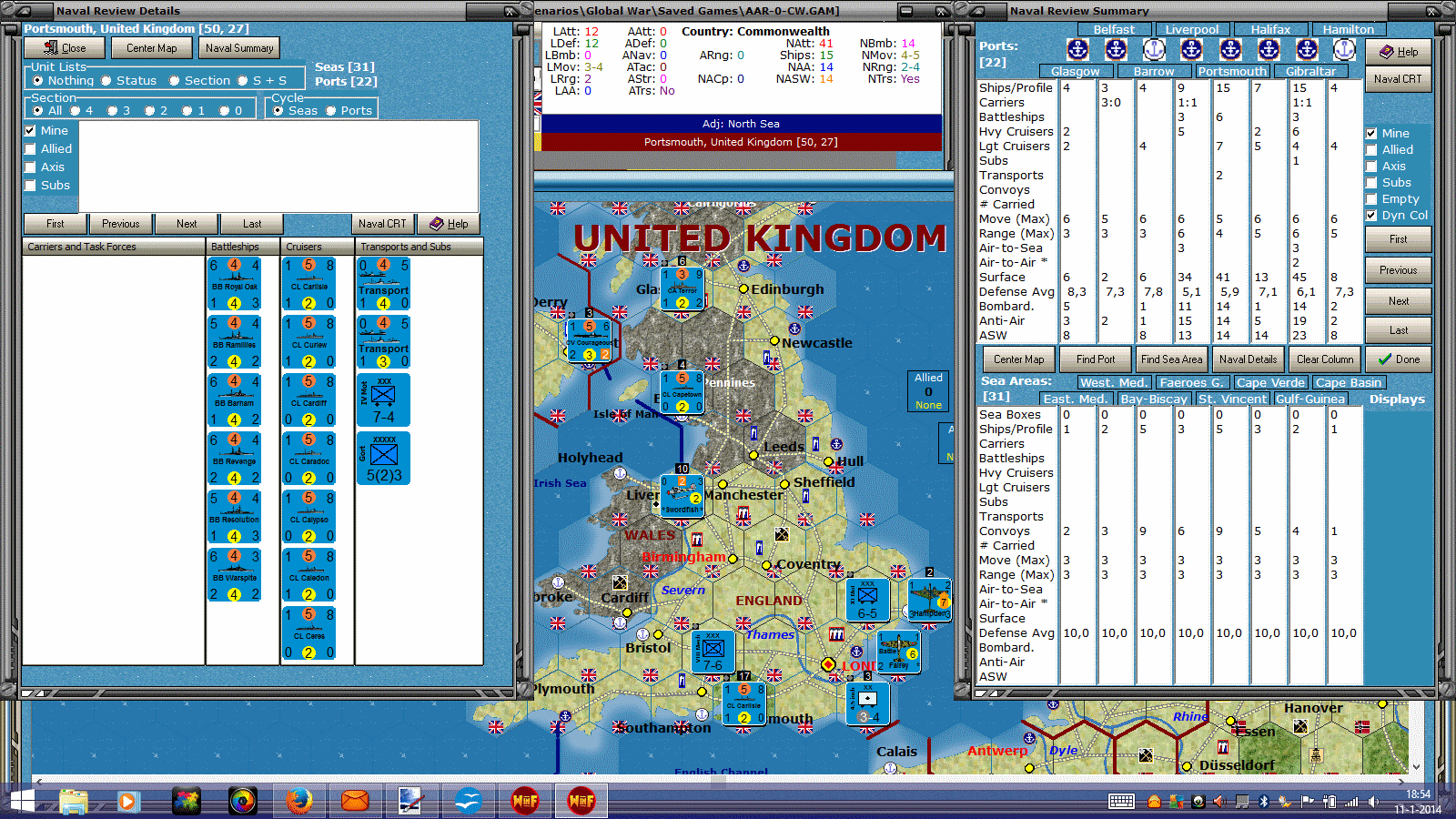Open the Gibraltar port column
This screenshot has width=1456, height=819.
coord(1310,71)
